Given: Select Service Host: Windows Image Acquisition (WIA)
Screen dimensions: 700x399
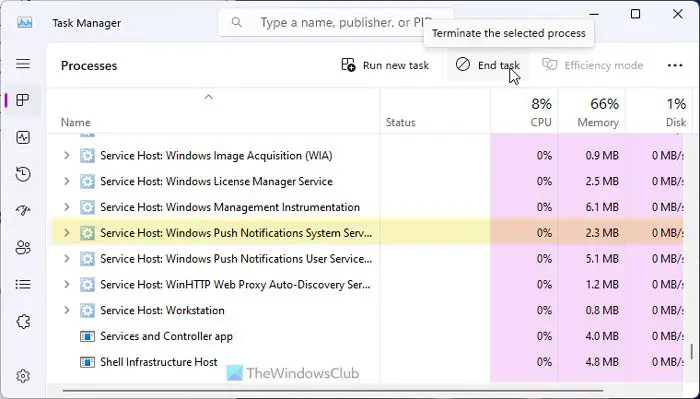Looking at the screenshot, I should point(216,155).
